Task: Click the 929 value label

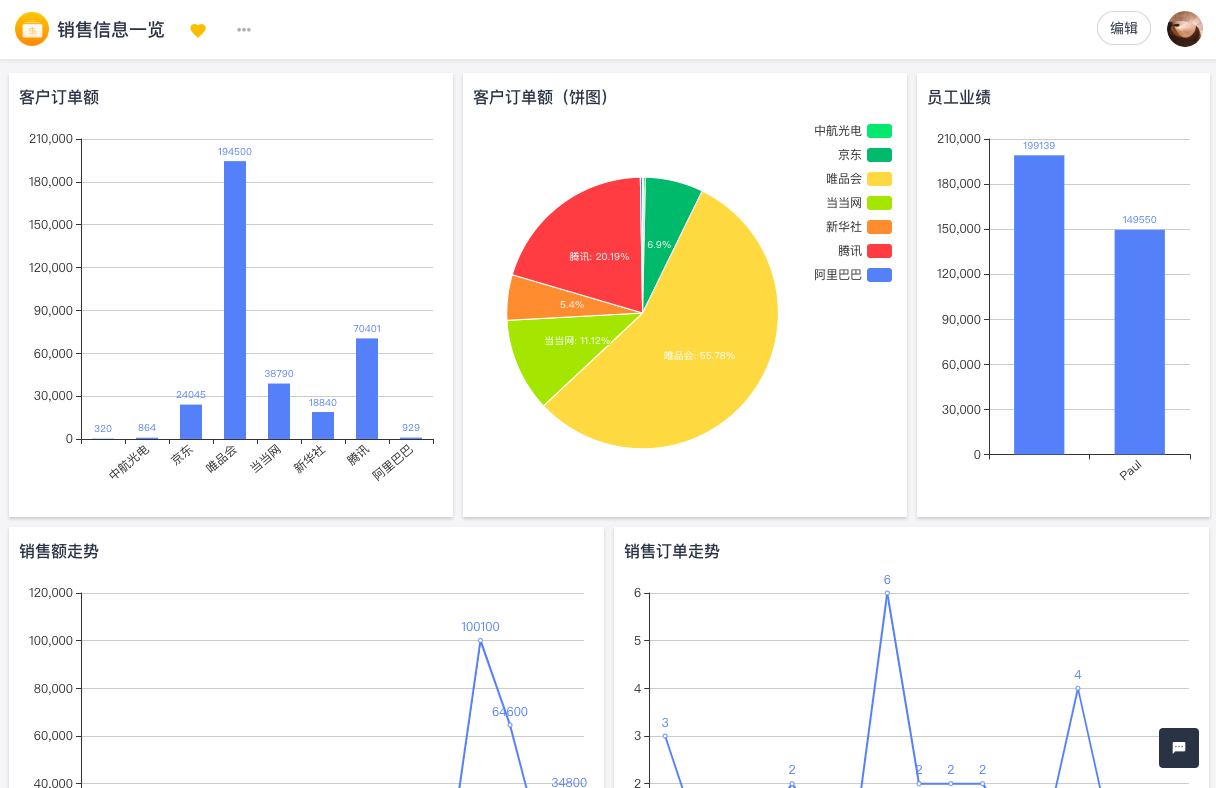Action: 411,427
